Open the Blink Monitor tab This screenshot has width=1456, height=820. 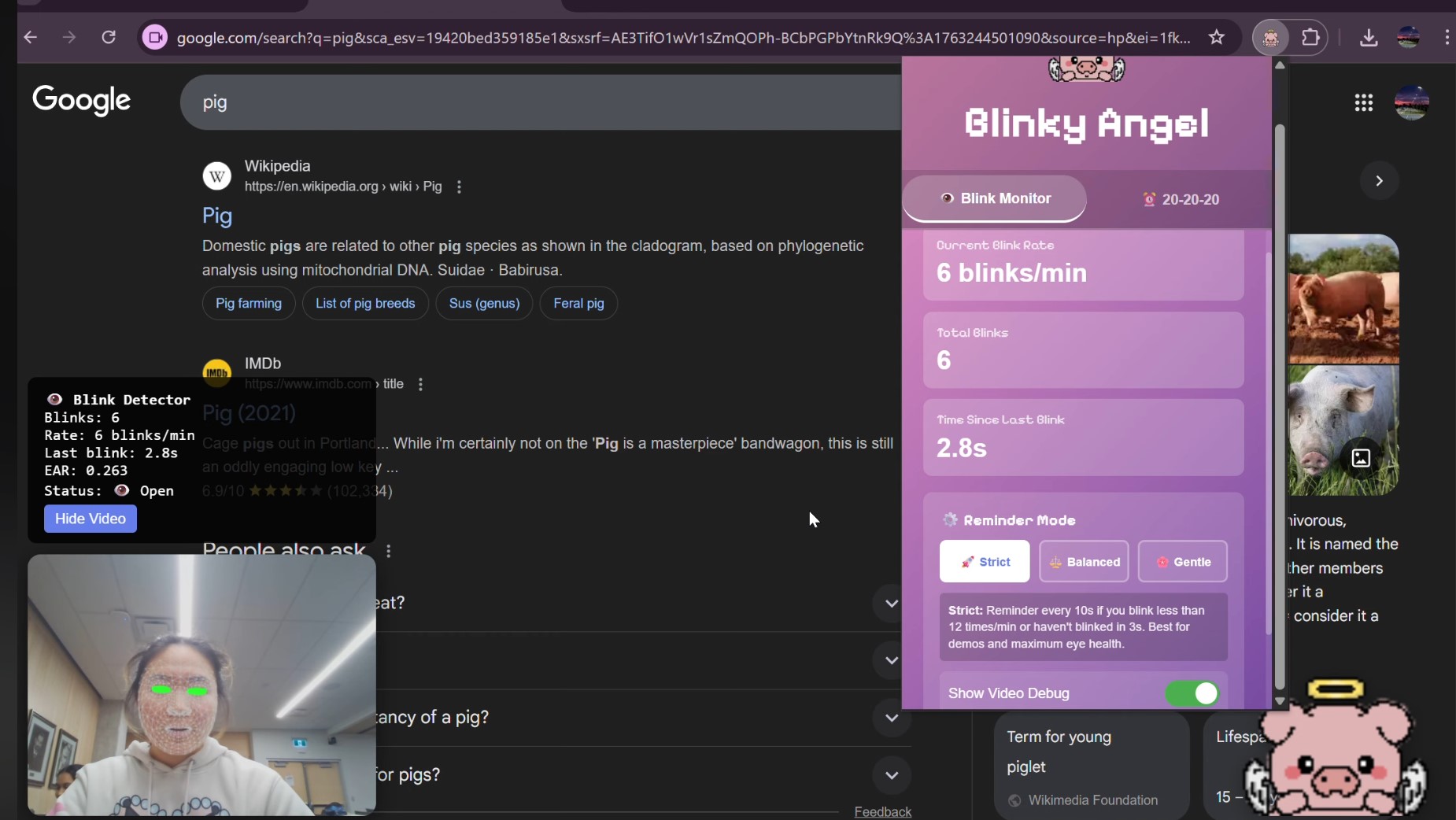pyautogui.click(x=996, y=199)
